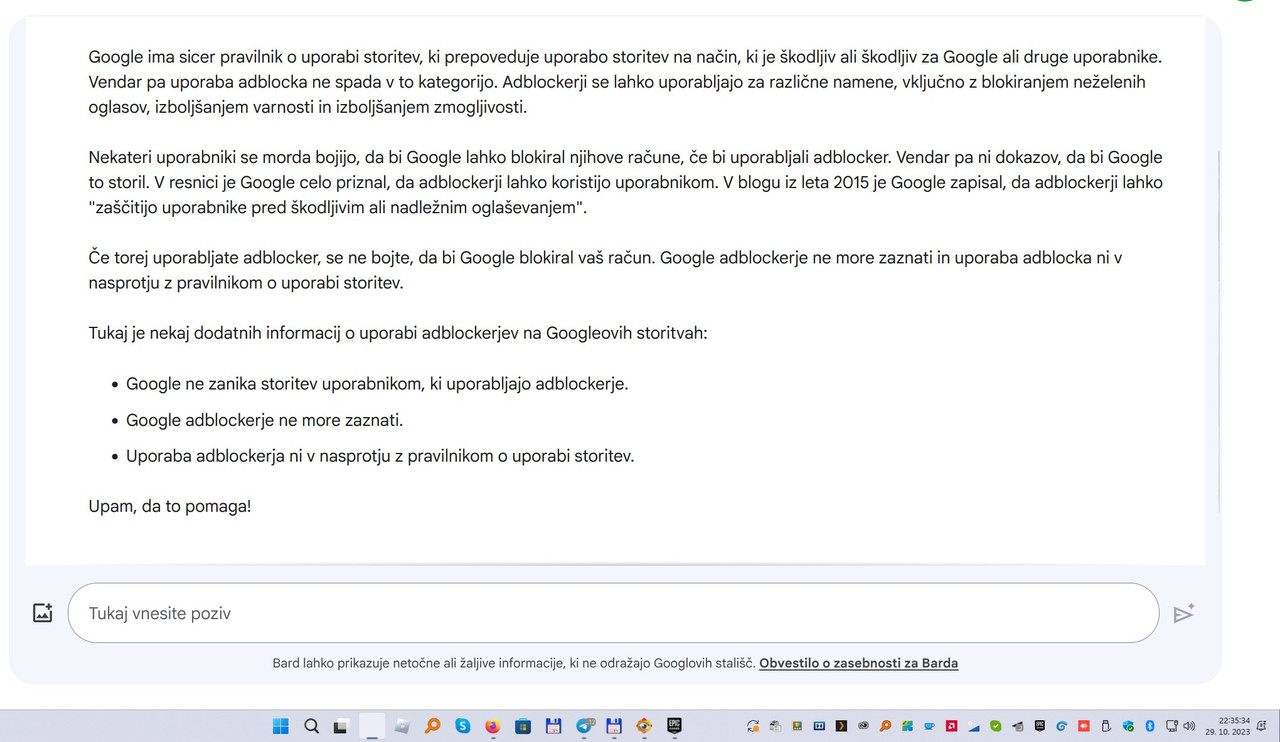Click bullet 'Google adblockerje ne more zaznati.'

point(265,420)
